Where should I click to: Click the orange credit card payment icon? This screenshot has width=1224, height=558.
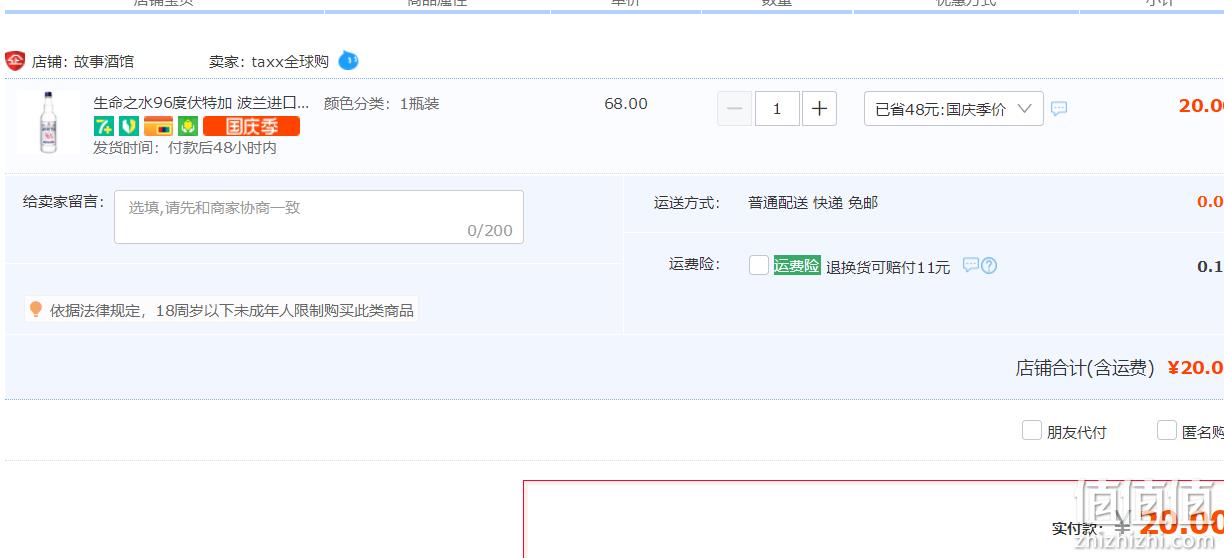158,126
